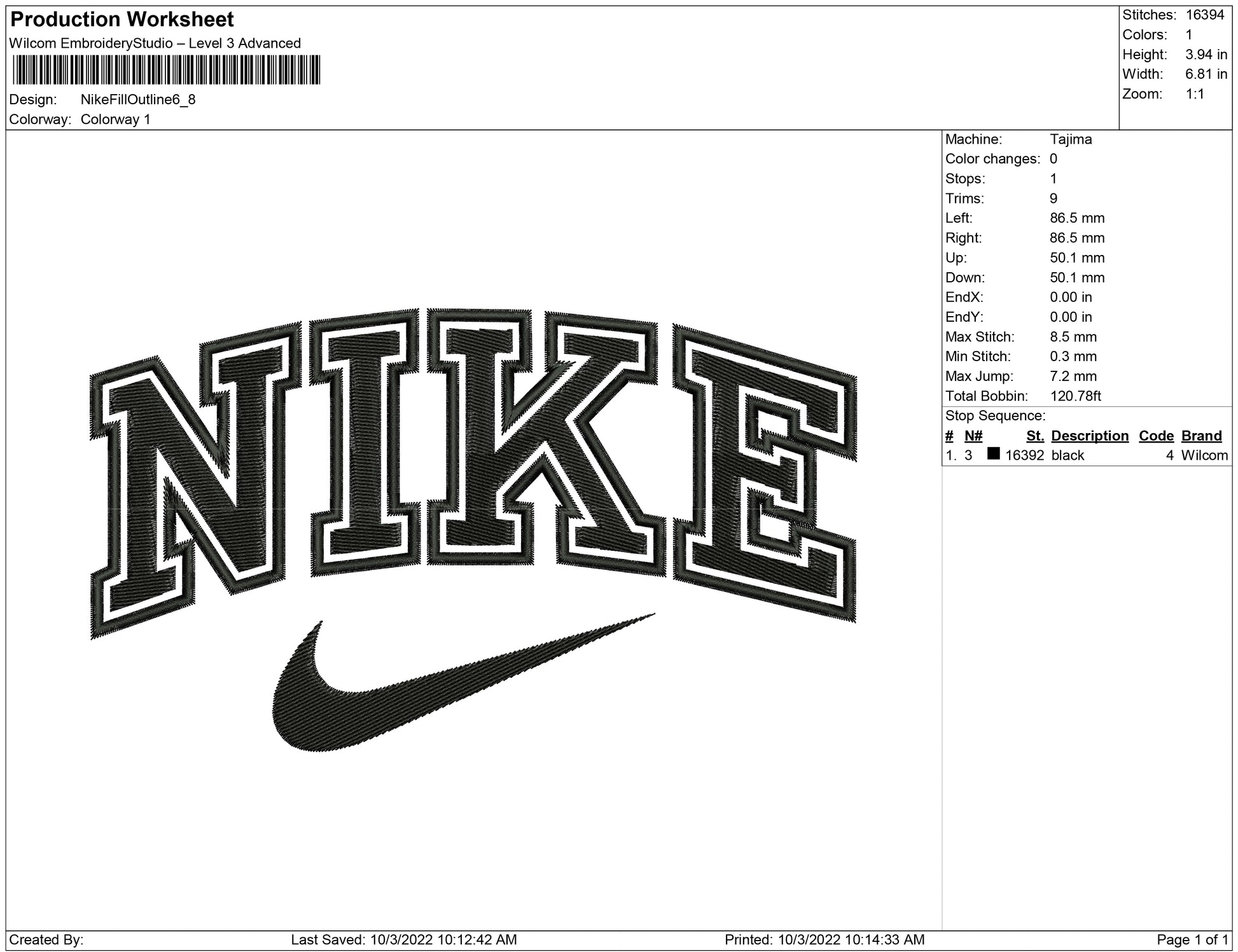1238x952 pixels.
Task: Click the Tajima machine value
Action: pos(1071,139)
